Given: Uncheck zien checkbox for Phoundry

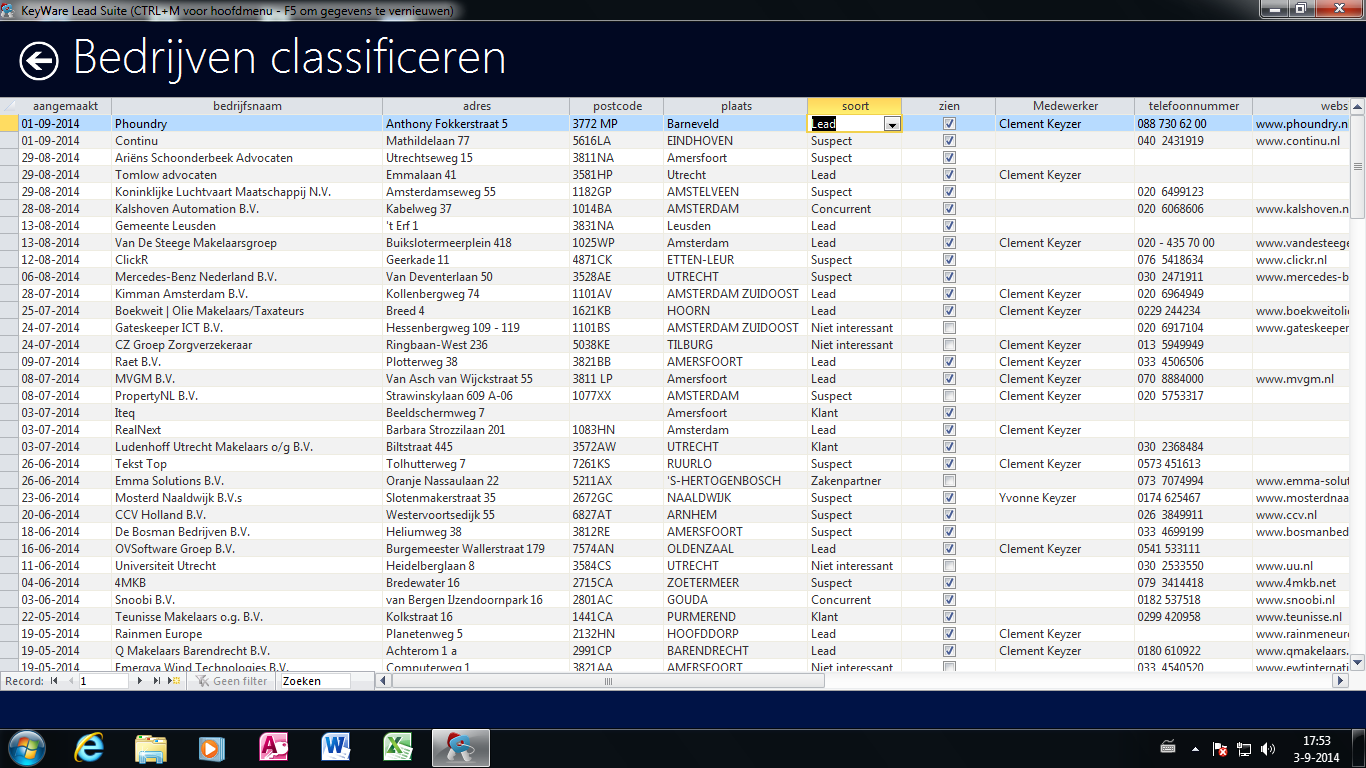Looking at the screenshot, I should pyautogui.click(x=949, y=124).
